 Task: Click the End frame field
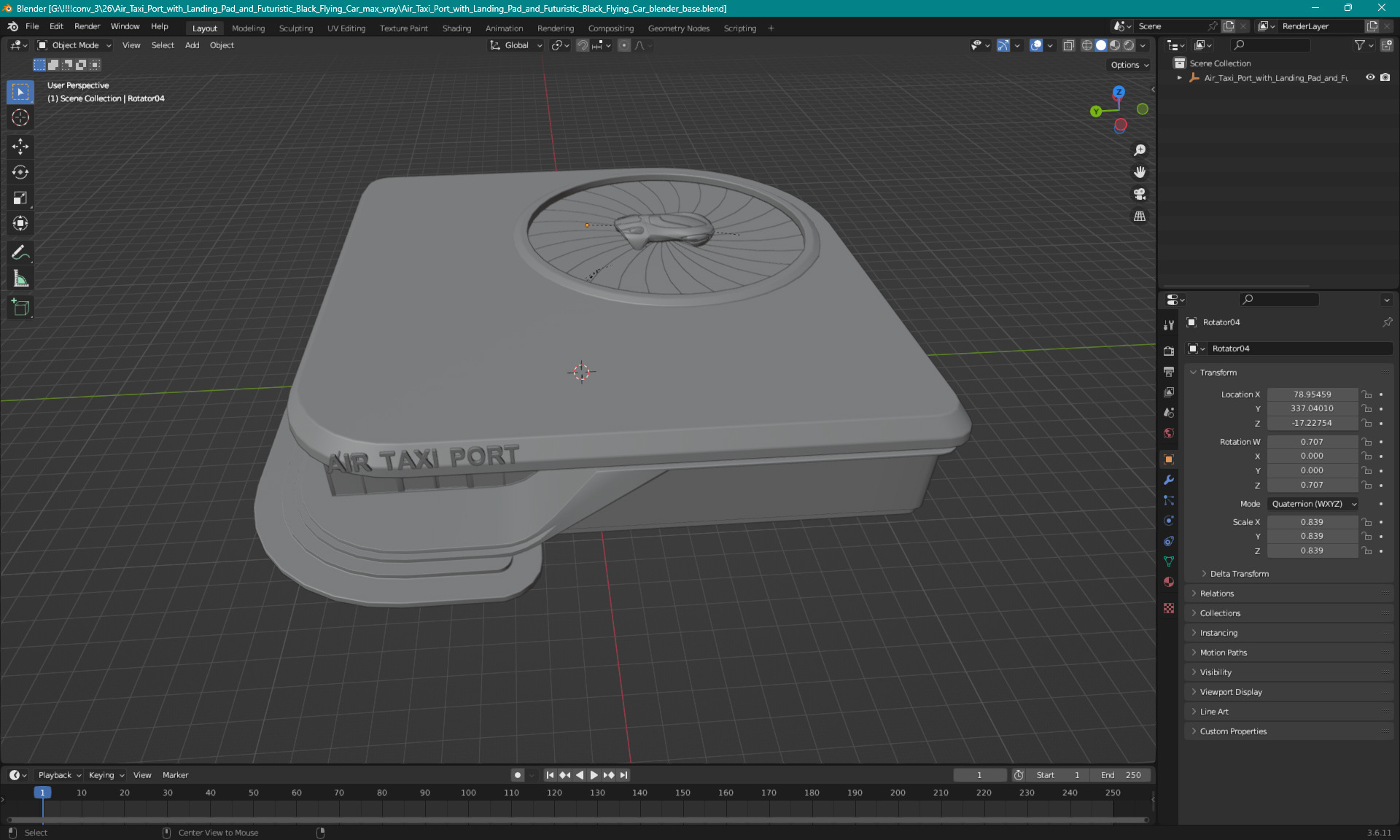[1121, 775]
